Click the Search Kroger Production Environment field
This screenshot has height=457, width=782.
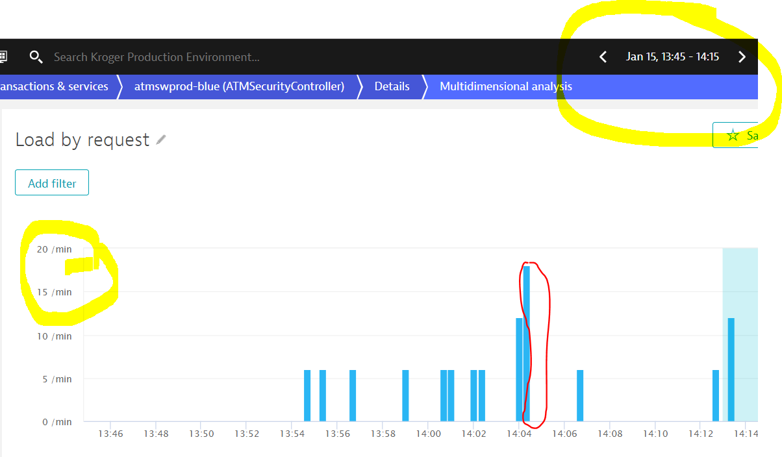click(x=157, y=57)
